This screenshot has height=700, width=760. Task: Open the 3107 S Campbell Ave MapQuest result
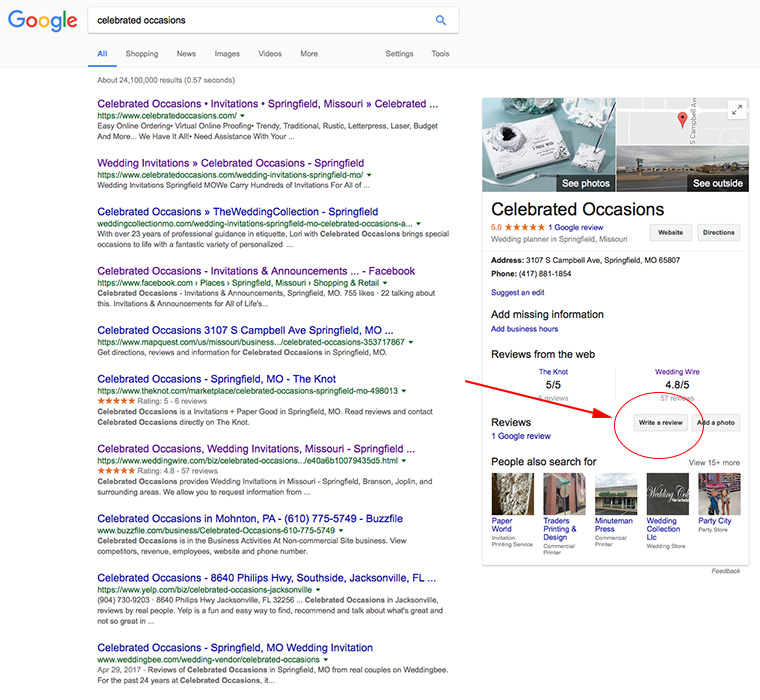pos(245,330)
